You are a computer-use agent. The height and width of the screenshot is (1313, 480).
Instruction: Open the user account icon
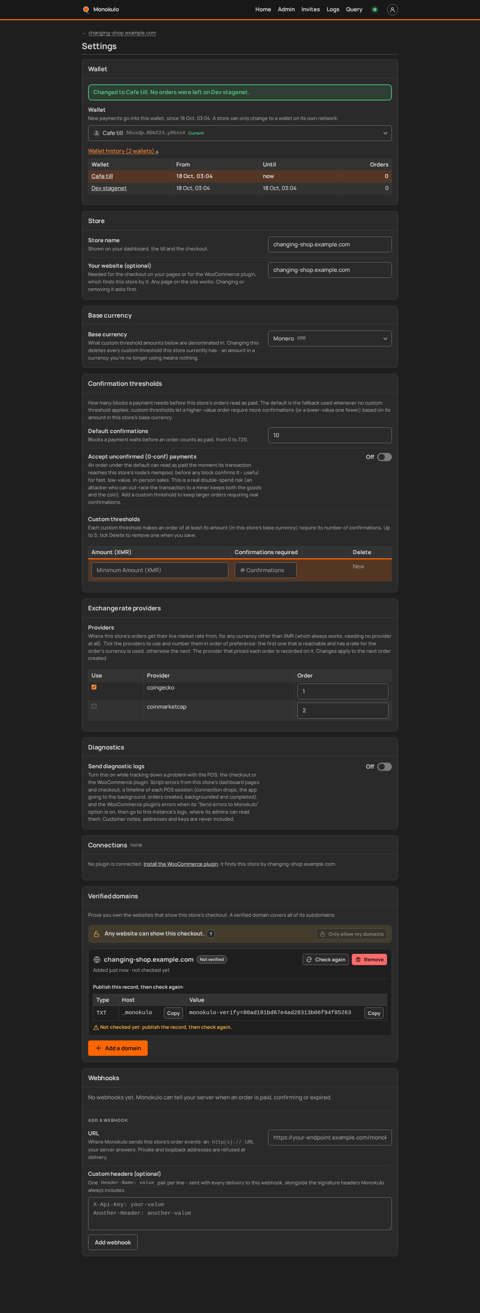pos(392,9)
